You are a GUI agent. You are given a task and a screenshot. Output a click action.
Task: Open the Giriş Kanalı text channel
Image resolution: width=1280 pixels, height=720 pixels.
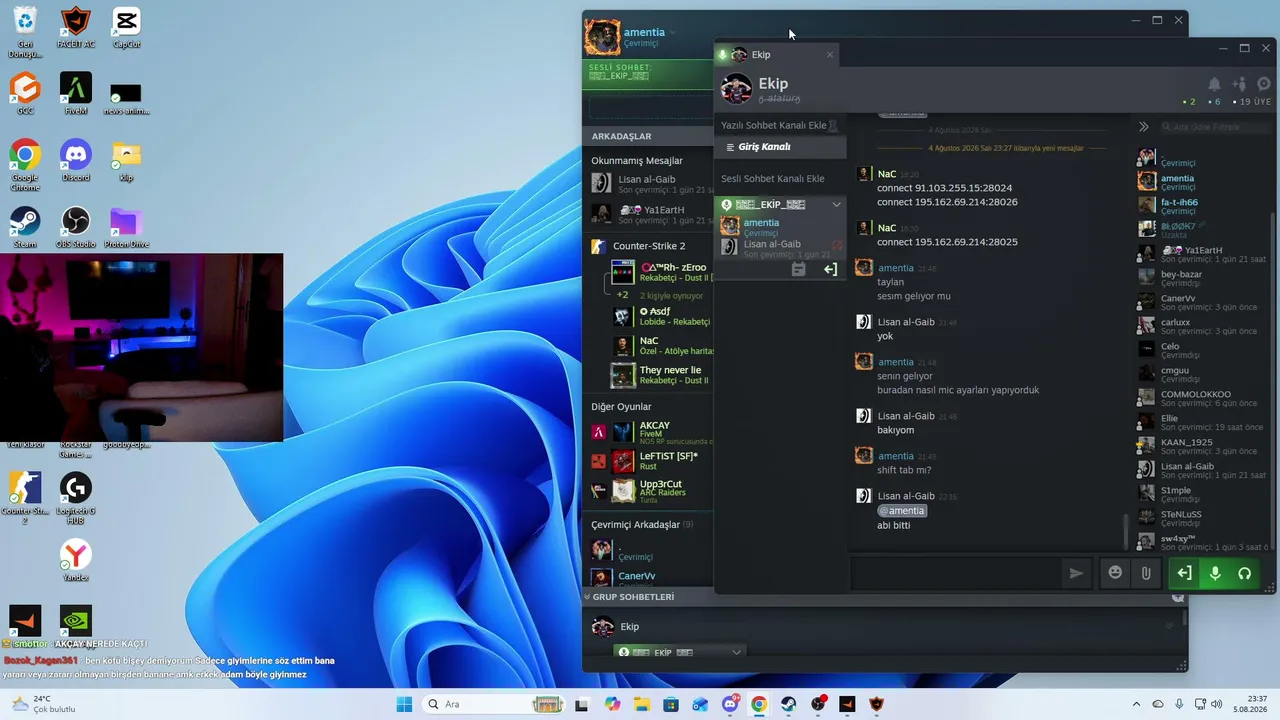tap(781, 147)
